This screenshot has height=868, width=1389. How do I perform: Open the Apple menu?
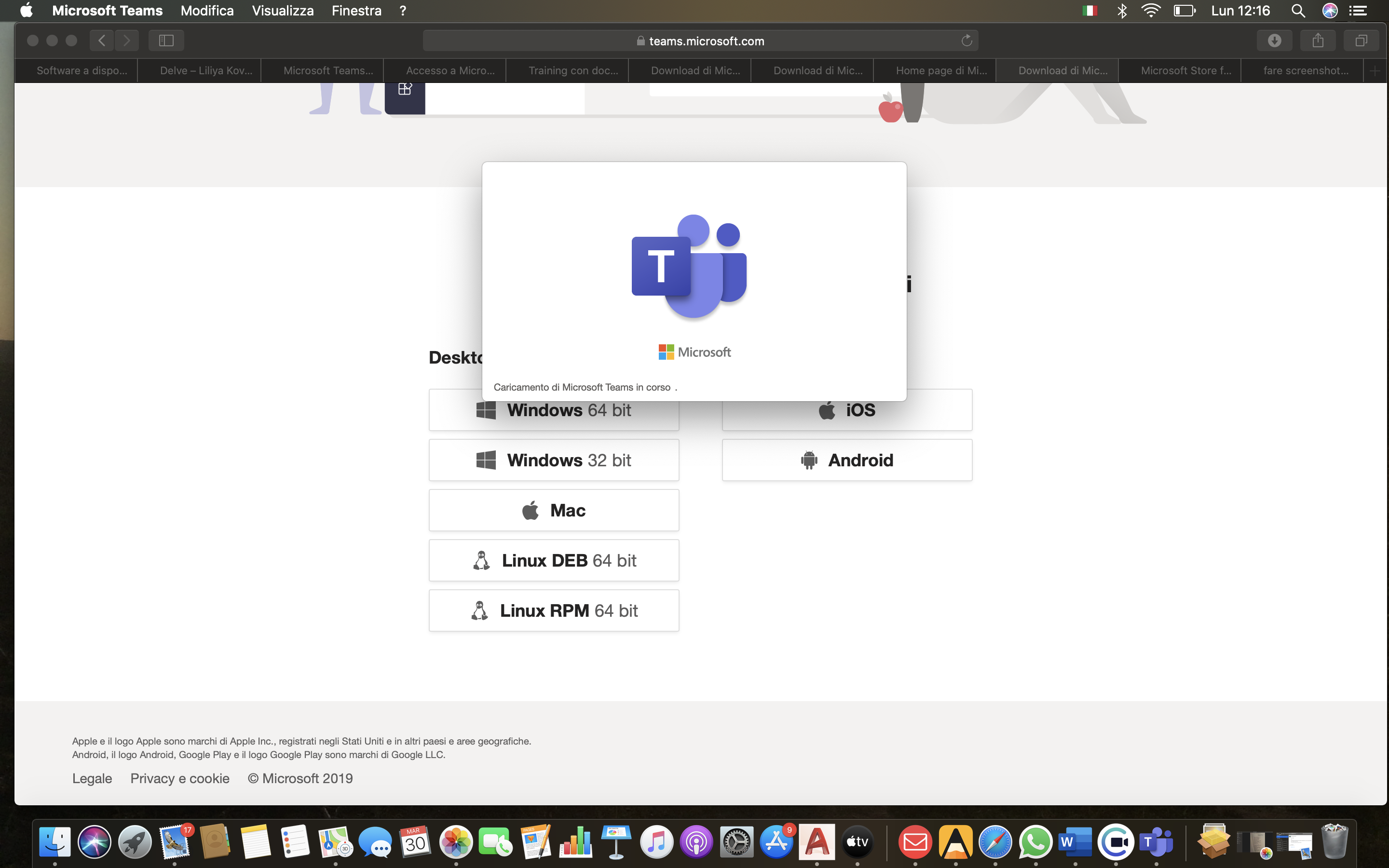27,10
